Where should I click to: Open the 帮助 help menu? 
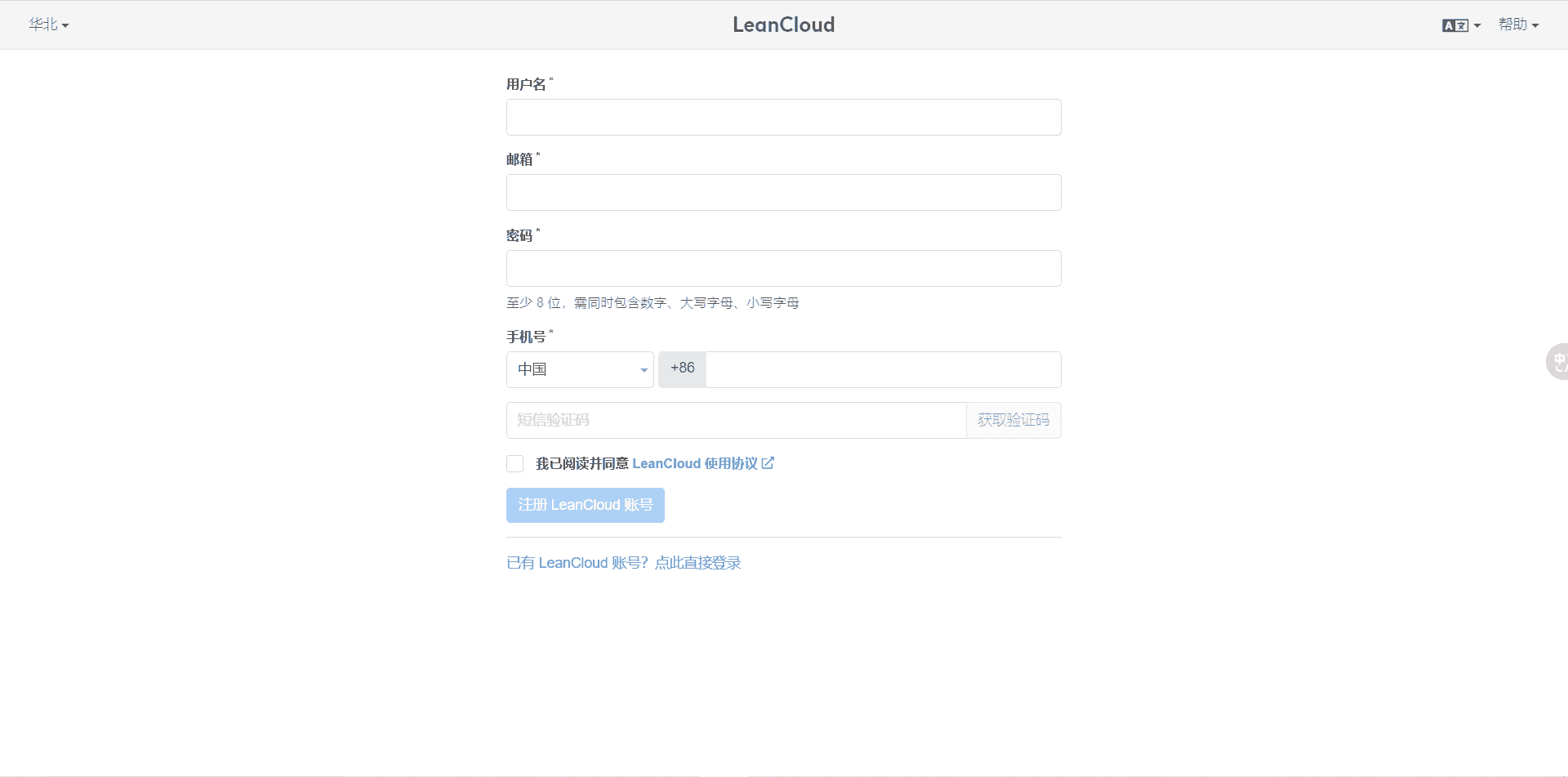1518,25
